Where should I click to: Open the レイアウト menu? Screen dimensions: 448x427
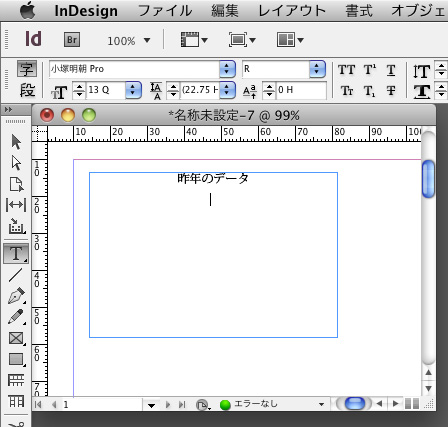pyautogui.click(x=292, y=10)
